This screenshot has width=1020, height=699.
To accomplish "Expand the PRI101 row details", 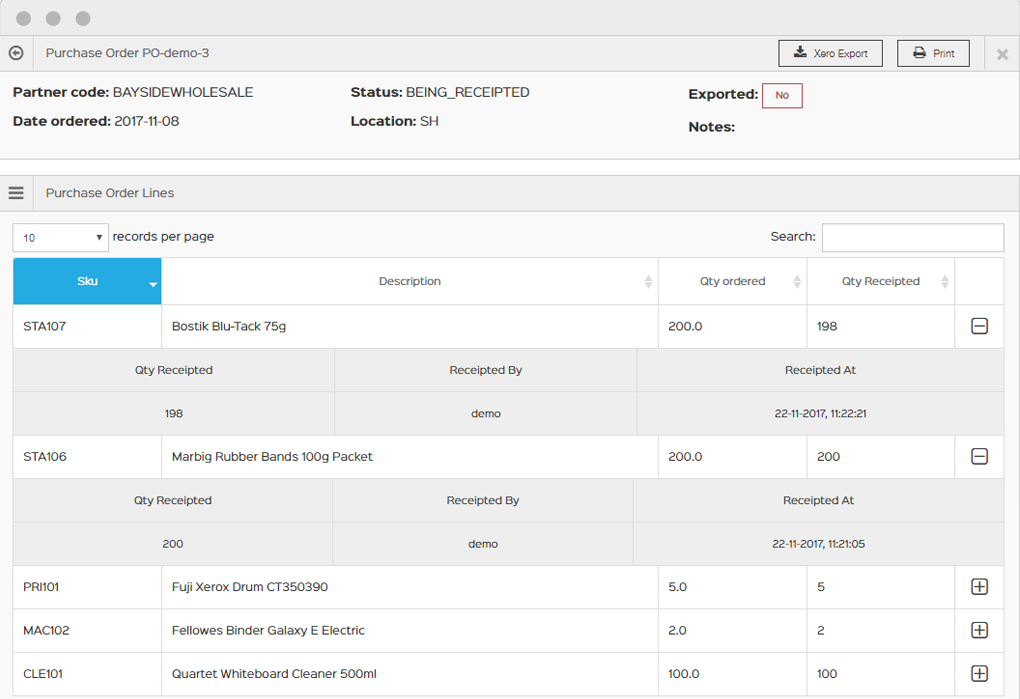I will pyautogui.click(x=979, y=587).
